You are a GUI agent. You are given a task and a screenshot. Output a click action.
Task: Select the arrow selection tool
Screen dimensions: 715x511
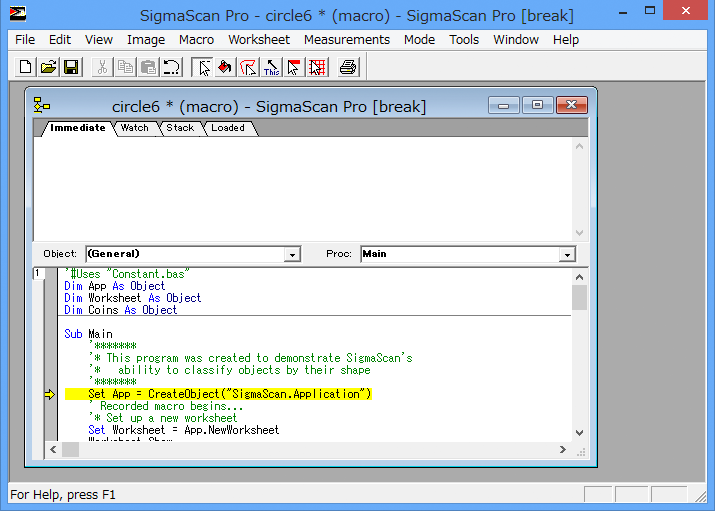(x=202, y=67)
